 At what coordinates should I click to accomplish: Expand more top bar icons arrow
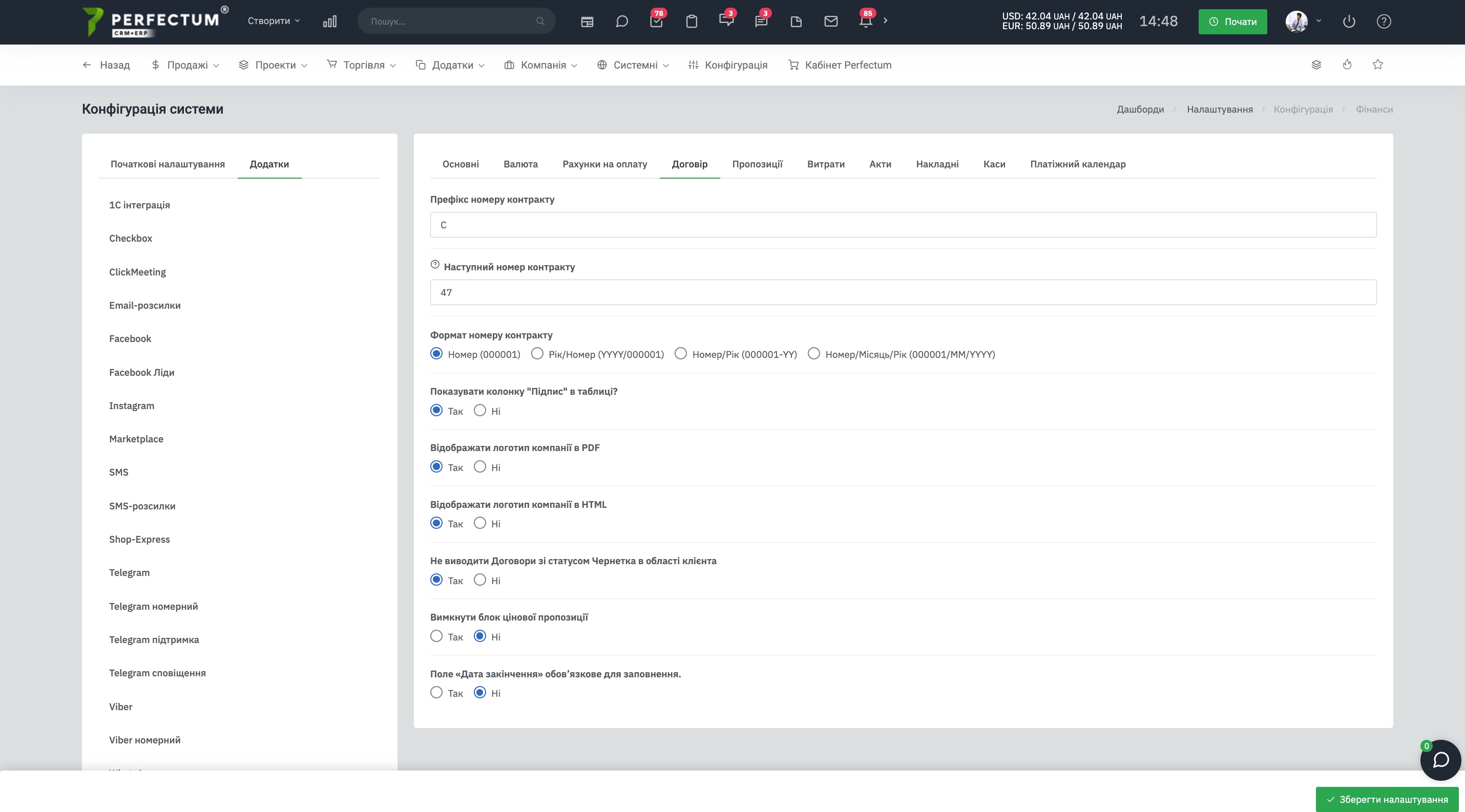tap(886, 20)
